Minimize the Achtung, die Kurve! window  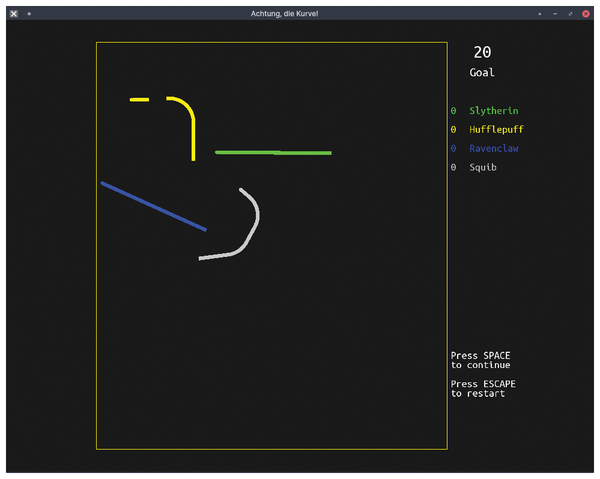(555, 14)
